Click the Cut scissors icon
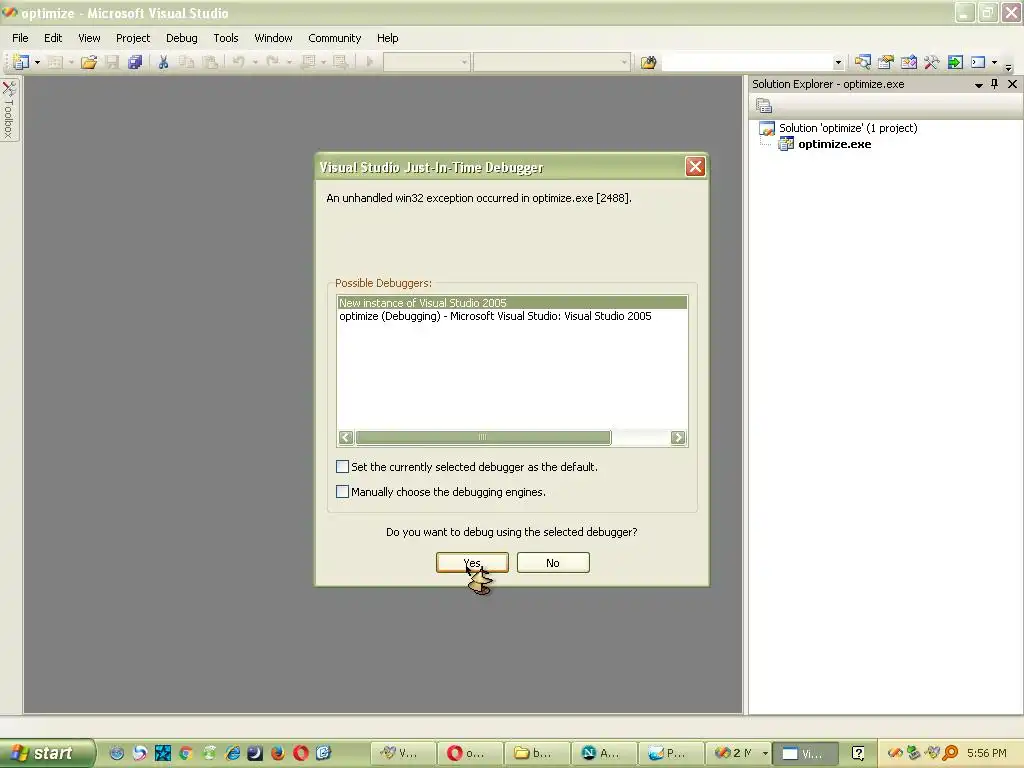This screenshot has width=1024, height=768. coord(163,62)
